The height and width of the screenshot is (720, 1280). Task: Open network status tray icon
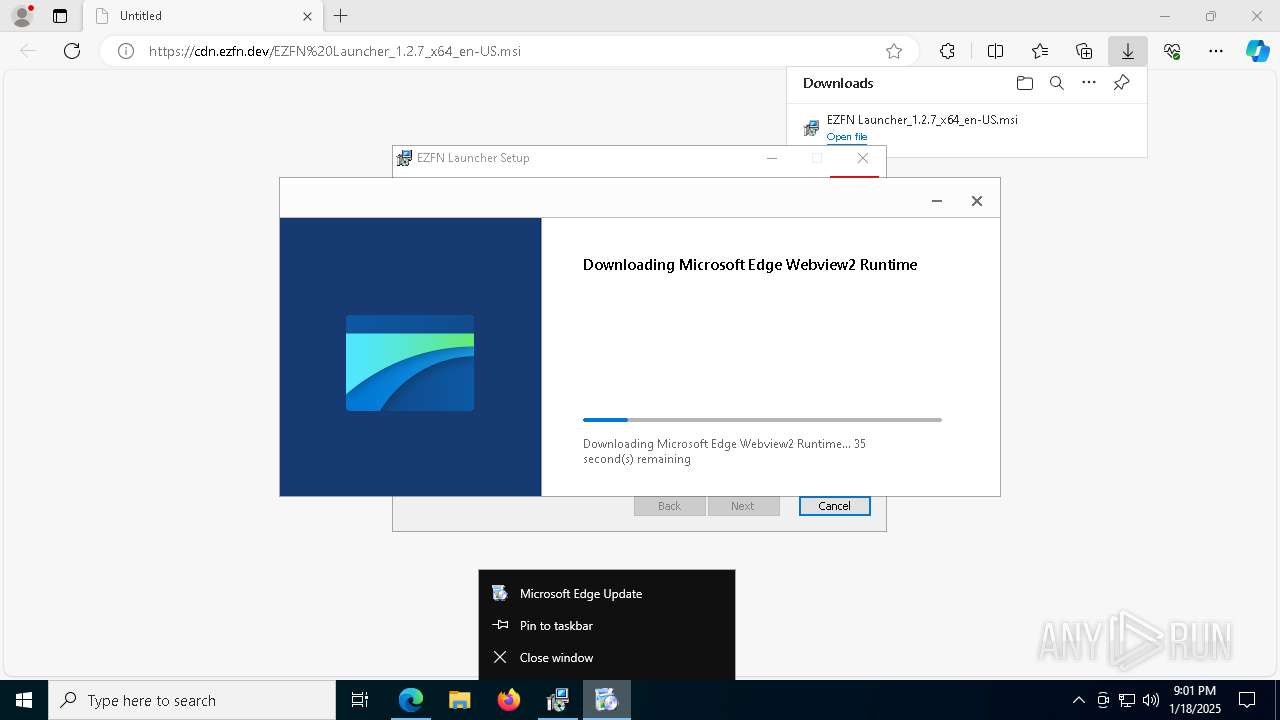pos(1127,700)
